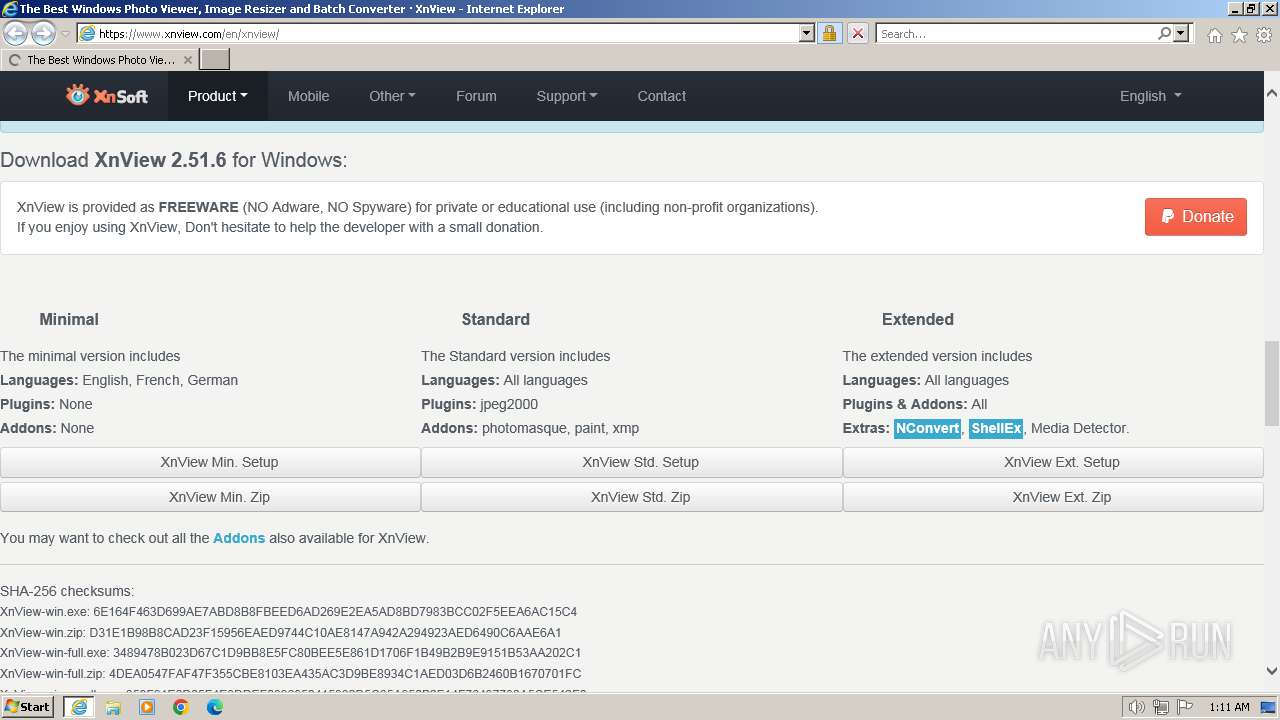Click the magnifier search icon
The width and height of the screenshot is (1280, 720).
click(x=1164, y=33)
